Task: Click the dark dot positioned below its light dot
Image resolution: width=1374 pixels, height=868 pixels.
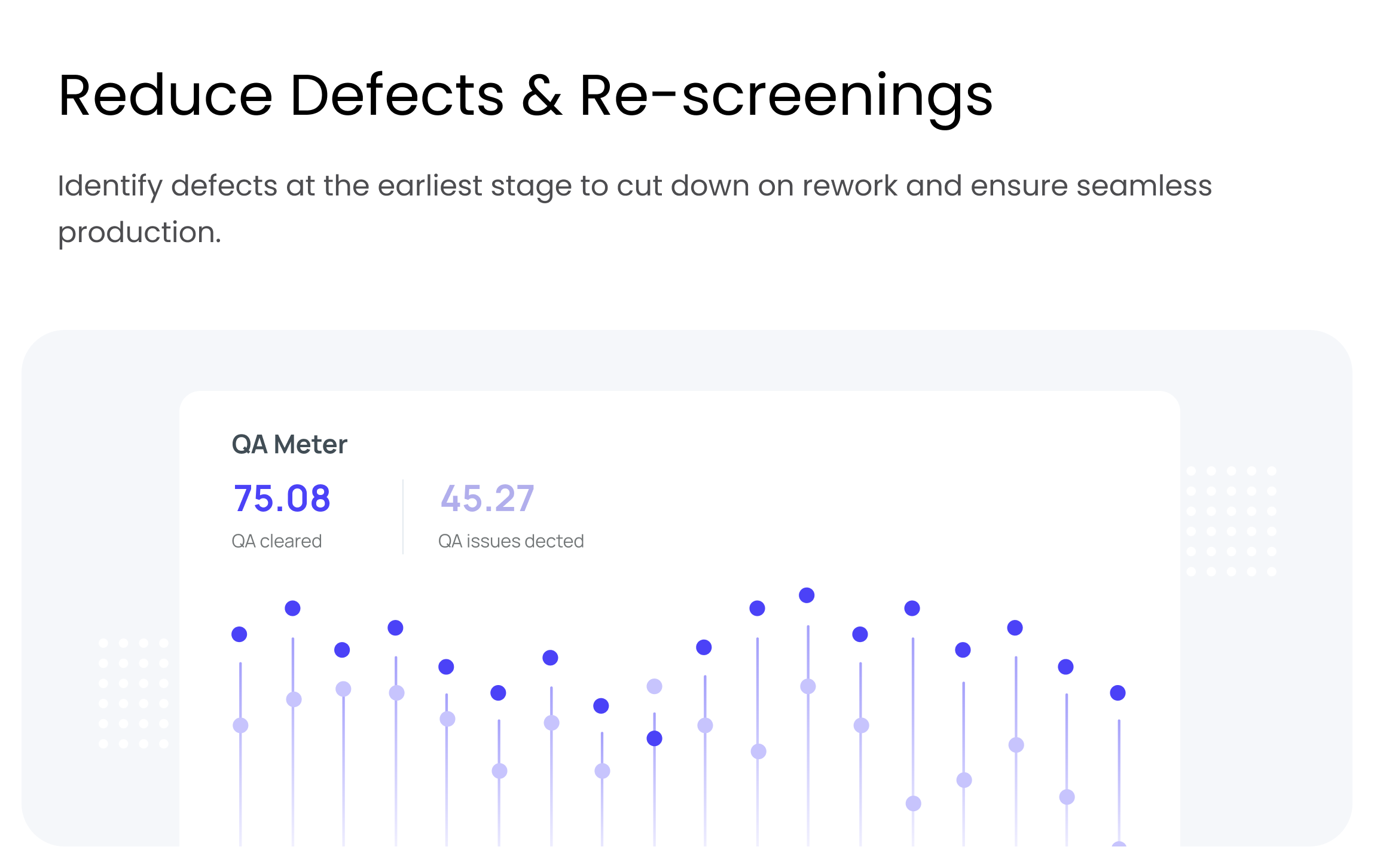Action: pyautogui.click(x=655, y=739)
